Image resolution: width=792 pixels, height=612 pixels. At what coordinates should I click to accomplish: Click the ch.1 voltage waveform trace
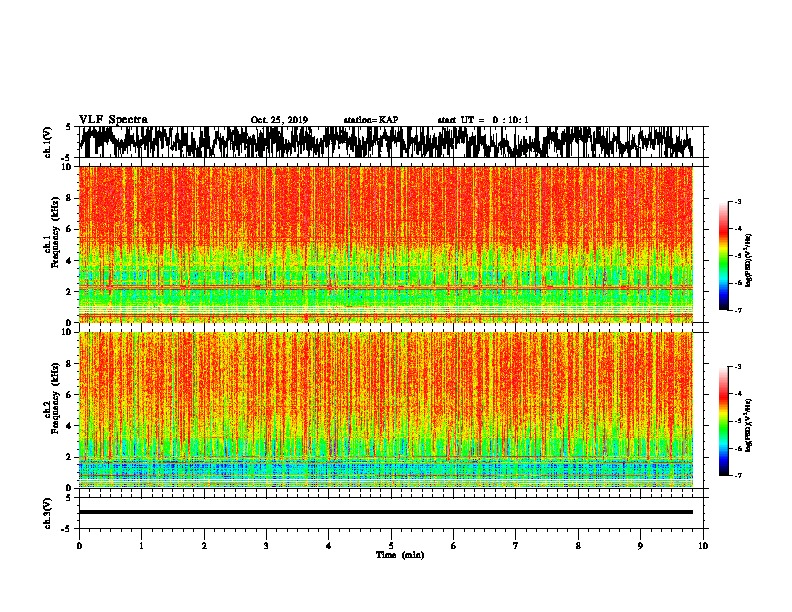[385, 142]
